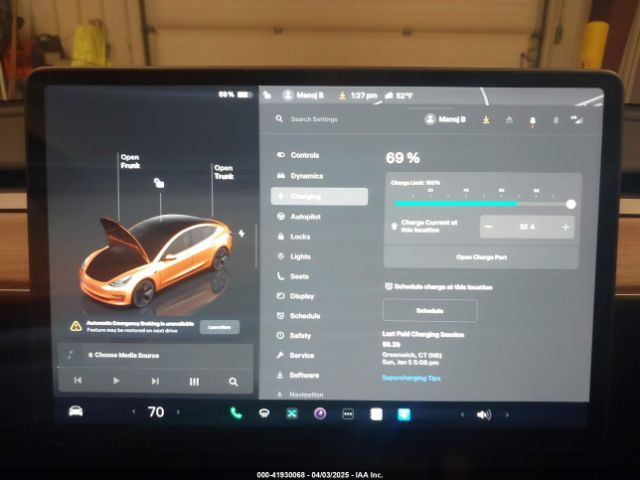Viewport: 640px width, 480px height.
Task: Open the white app tile in dock
Action: pos(376,415)
